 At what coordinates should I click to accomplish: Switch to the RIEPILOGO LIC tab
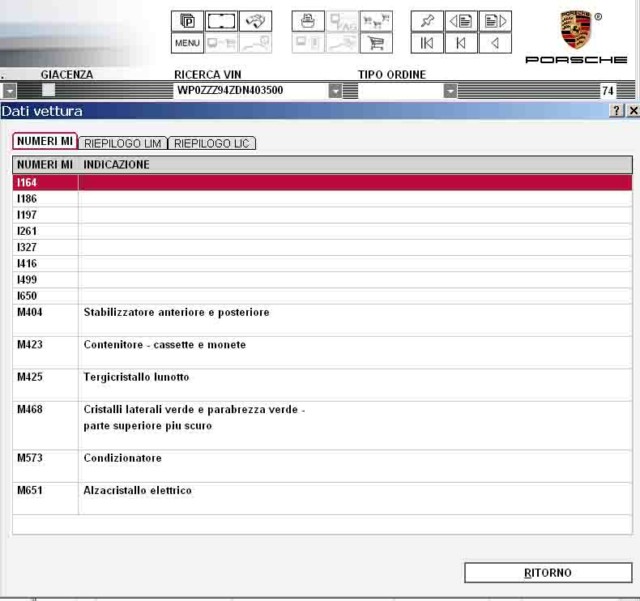[x=211, y=143]
